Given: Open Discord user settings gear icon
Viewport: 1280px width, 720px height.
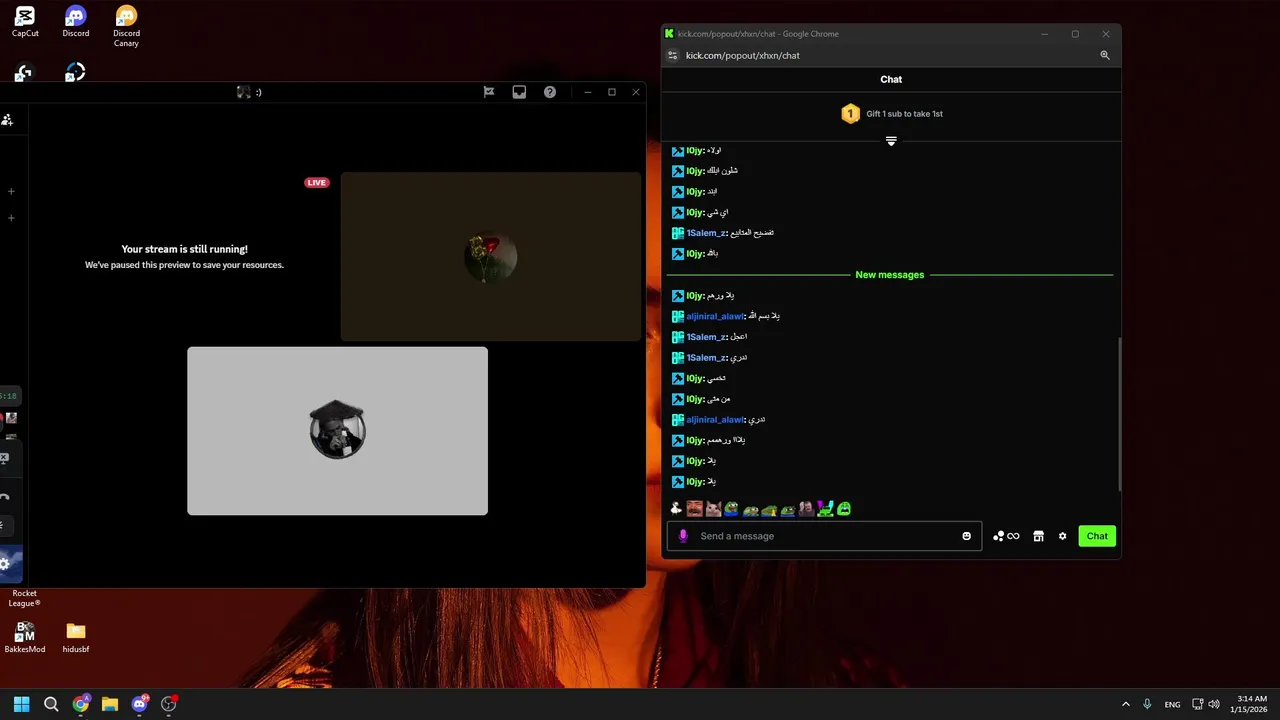Looking at the screenshot, I should (5, 564).
